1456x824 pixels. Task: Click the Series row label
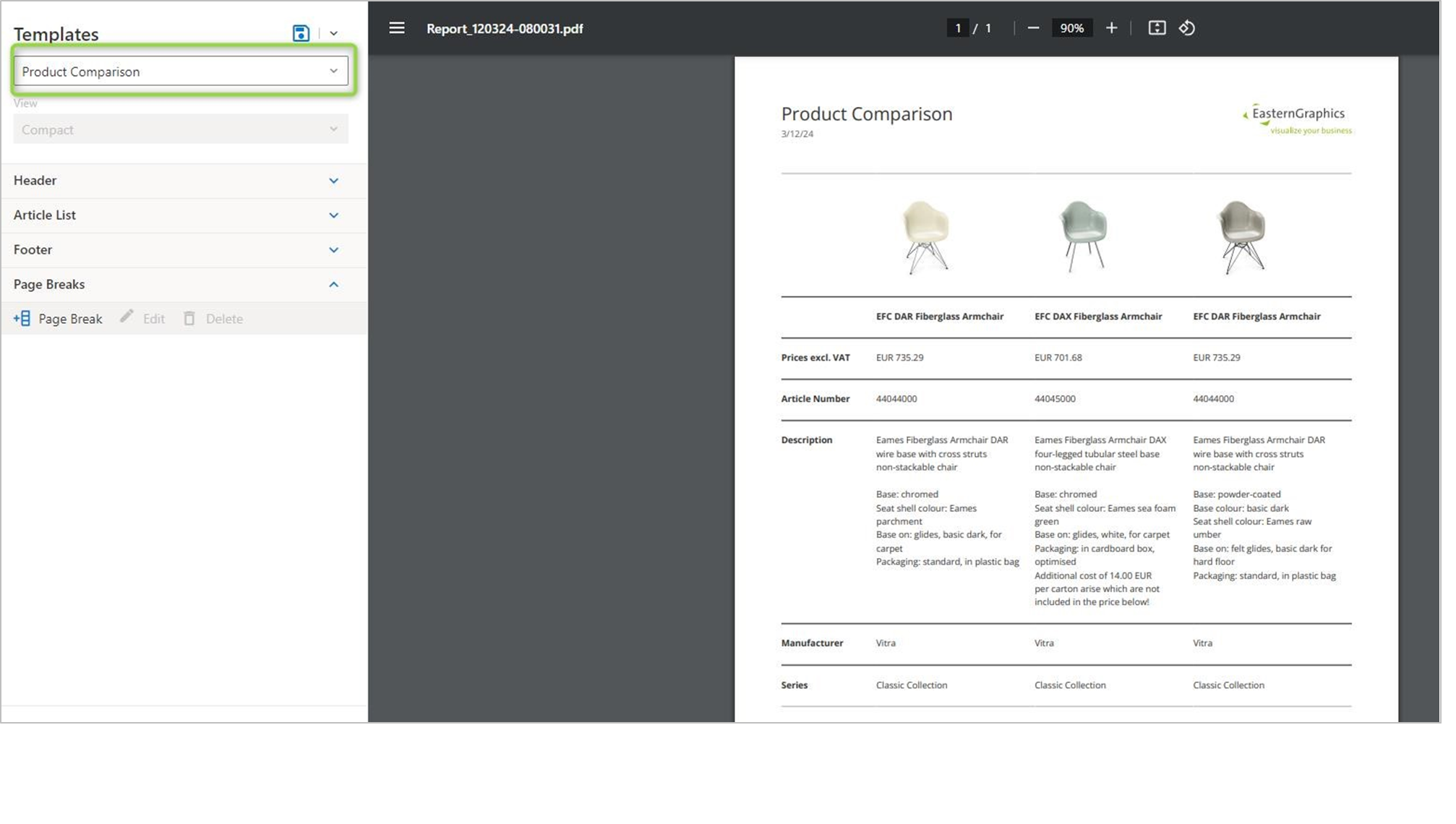(795, 685)
